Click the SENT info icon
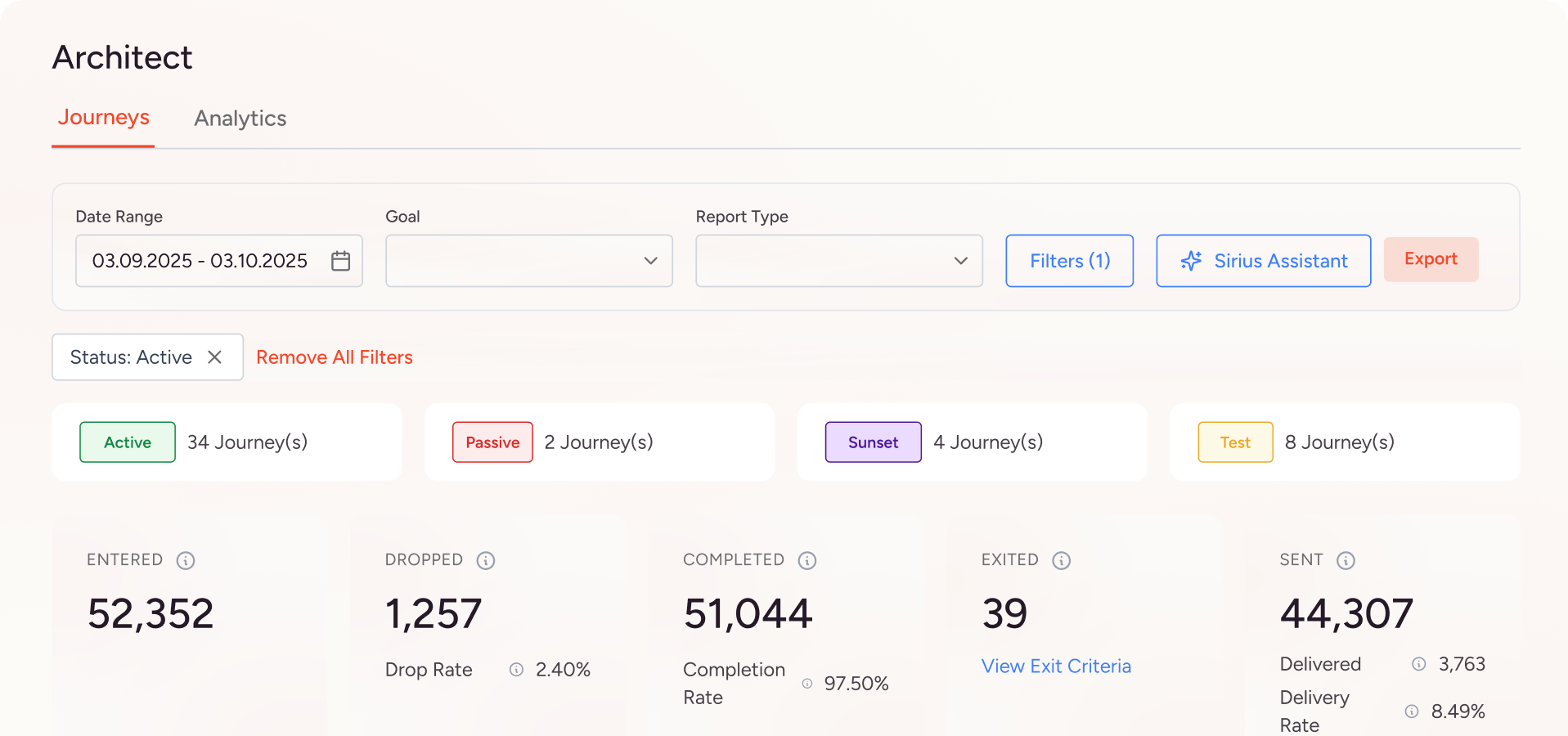 click(x=1346, y=560)
